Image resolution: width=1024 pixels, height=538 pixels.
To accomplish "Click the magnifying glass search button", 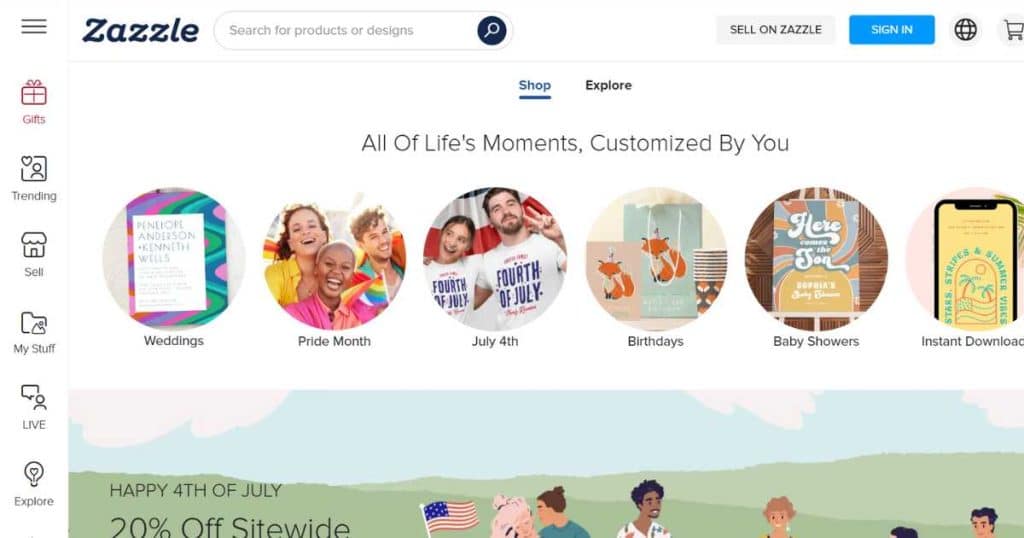I will tap(492, 30).
